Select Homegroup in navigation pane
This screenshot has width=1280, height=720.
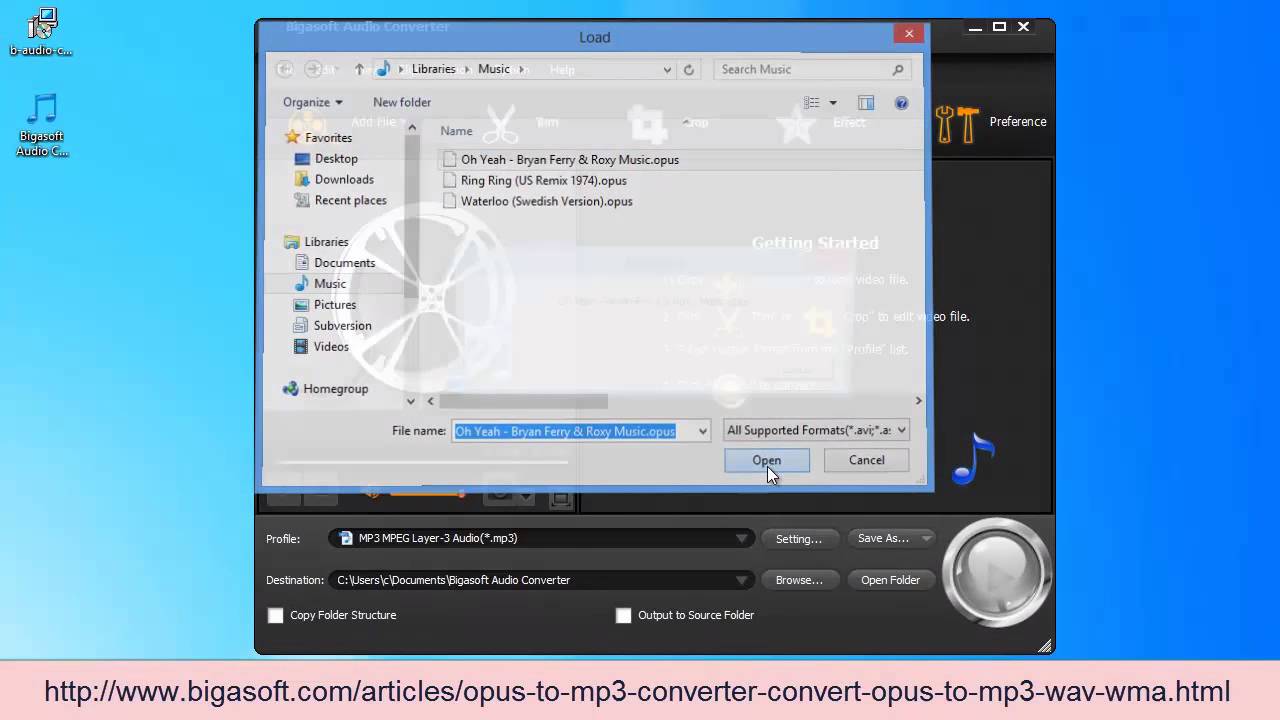(335, 388)
